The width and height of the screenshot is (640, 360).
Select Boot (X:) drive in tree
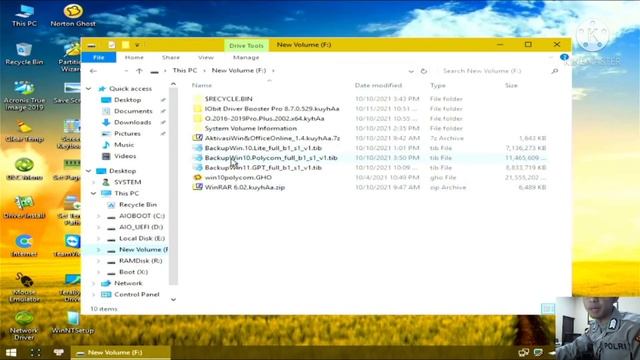click(x=133, y=272)
